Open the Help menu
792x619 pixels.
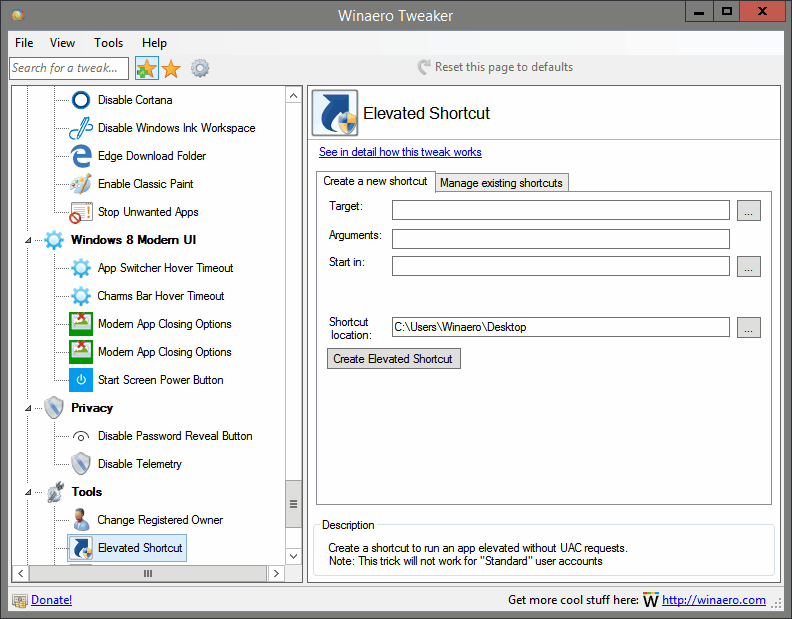click(x=154, y=43)
